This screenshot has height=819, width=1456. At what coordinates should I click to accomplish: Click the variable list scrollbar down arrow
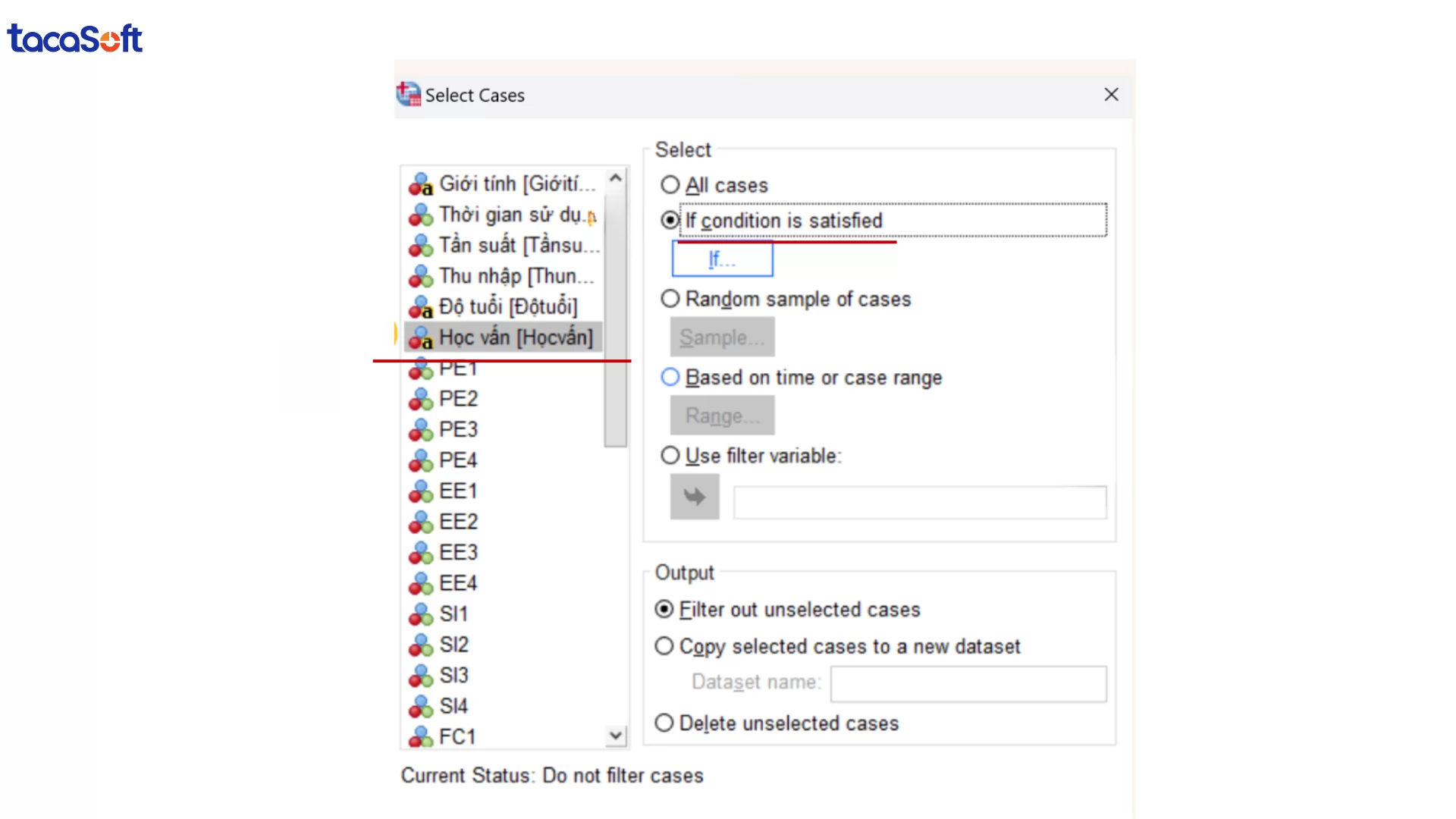[615, 735]
